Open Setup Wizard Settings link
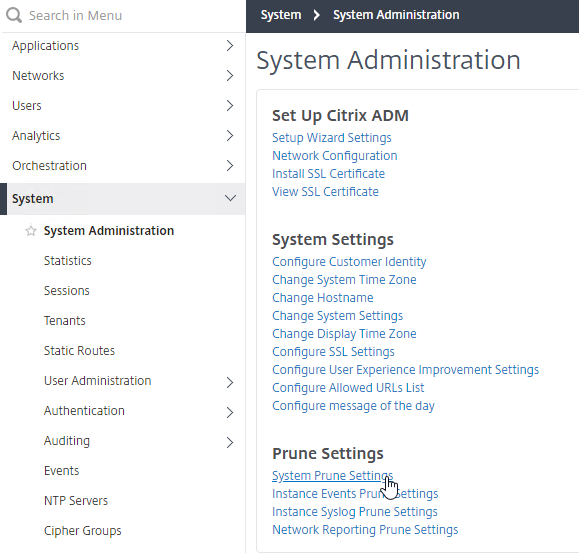The image size is (579, 553). (x=332, y=138)
